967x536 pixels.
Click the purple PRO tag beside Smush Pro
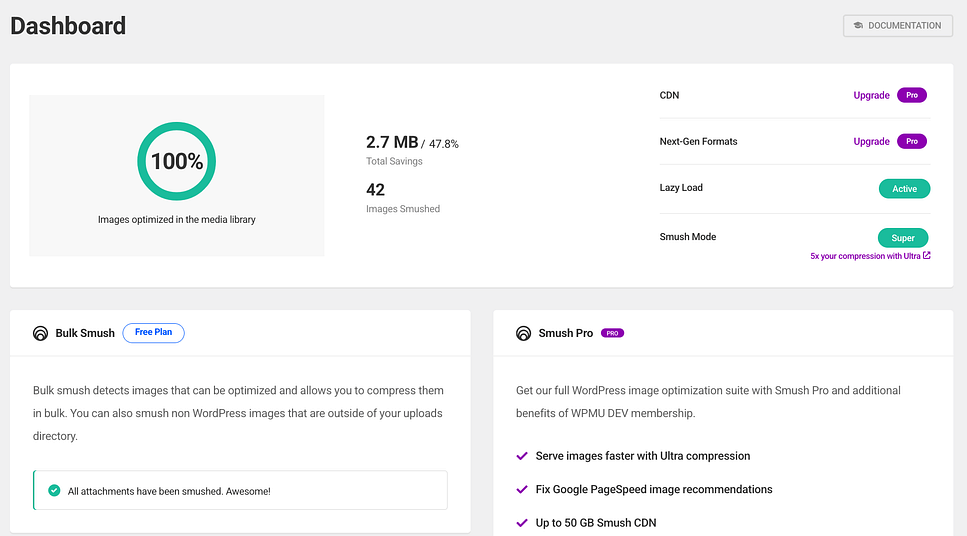point(612,333)
